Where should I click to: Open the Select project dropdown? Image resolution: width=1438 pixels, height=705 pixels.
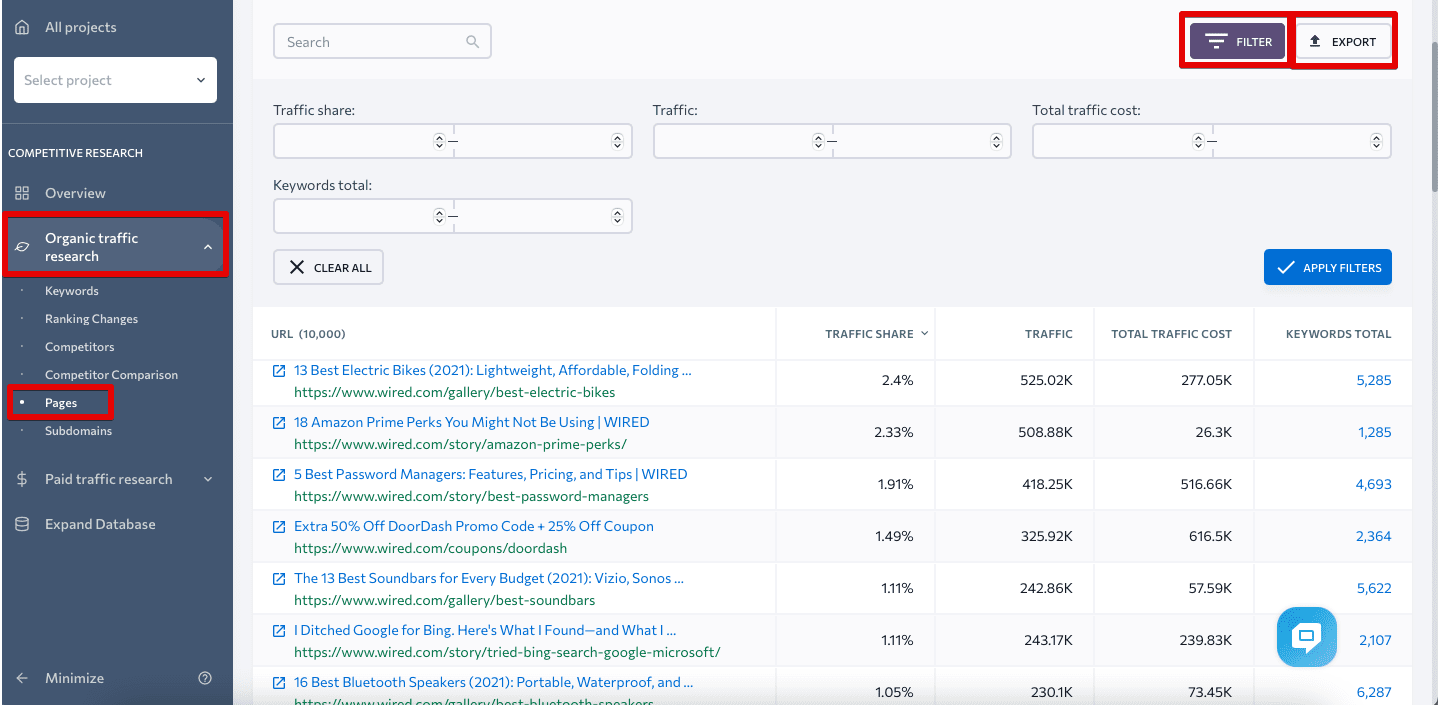point(115,80)
